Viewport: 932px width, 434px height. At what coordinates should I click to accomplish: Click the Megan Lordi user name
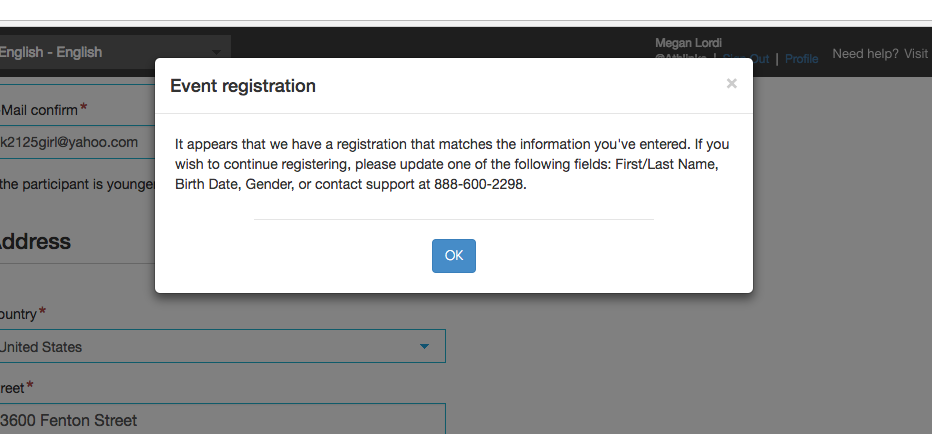(x=688, y=43)
